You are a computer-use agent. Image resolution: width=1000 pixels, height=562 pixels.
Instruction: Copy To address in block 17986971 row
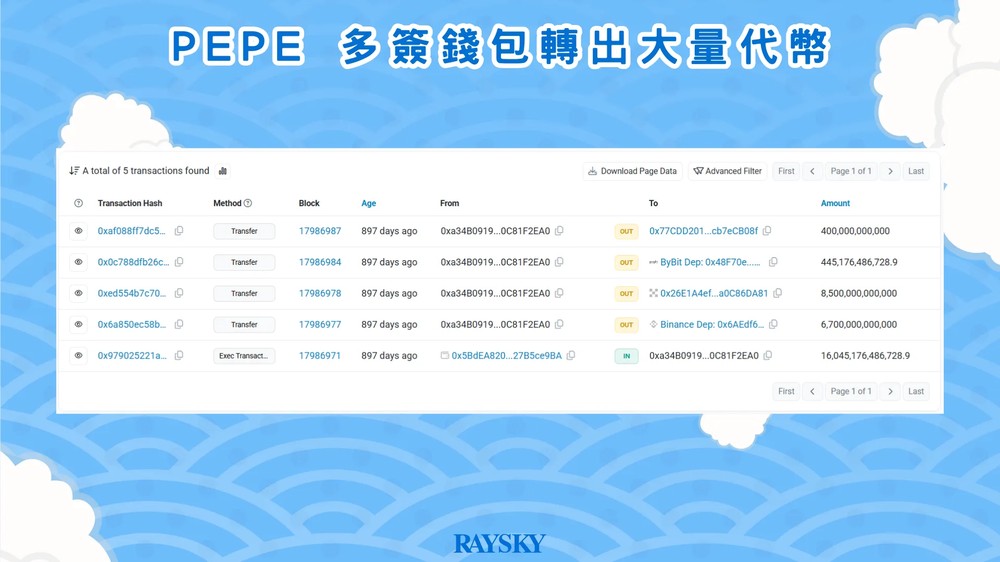click(768, 355)
